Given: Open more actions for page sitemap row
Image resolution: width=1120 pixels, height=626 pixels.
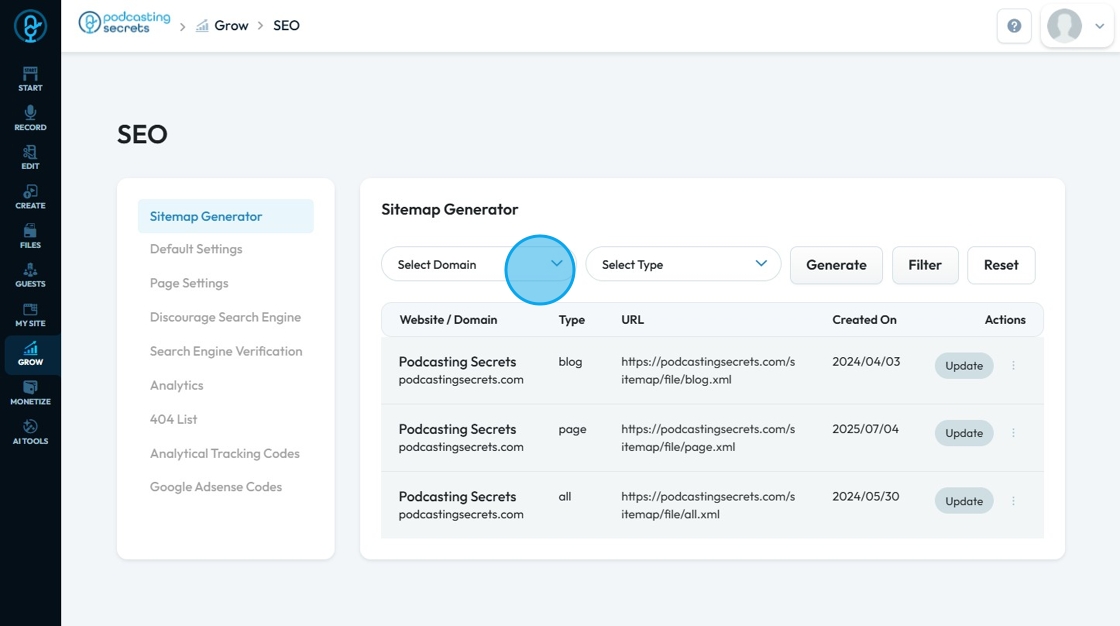Looking at the screenshot, I should pos(1013,433).
